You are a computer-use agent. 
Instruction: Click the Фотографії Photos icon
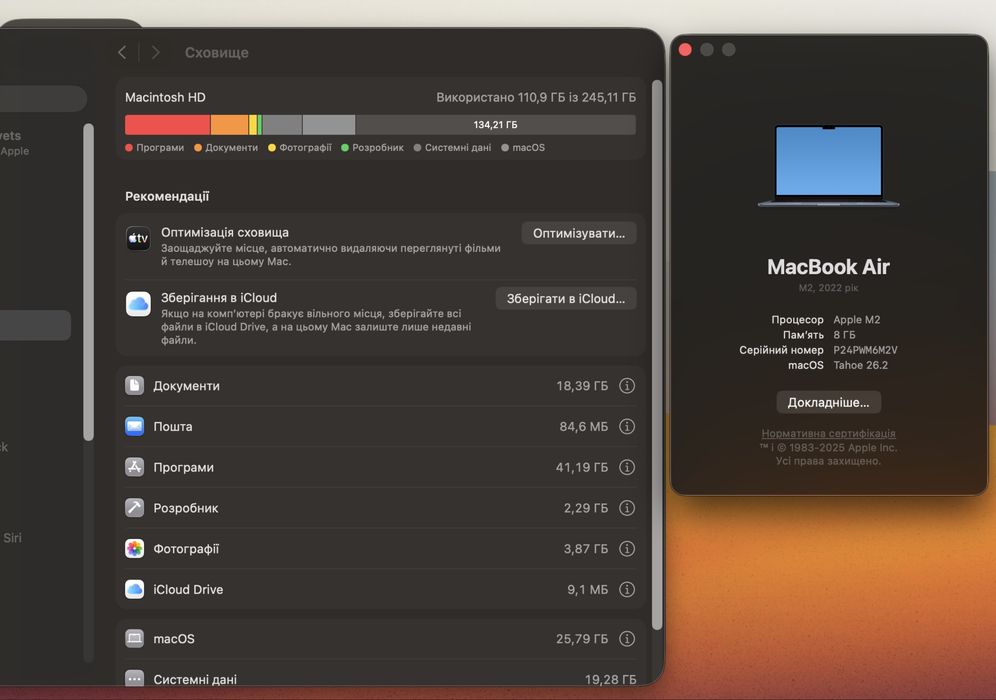pos(134,548)
